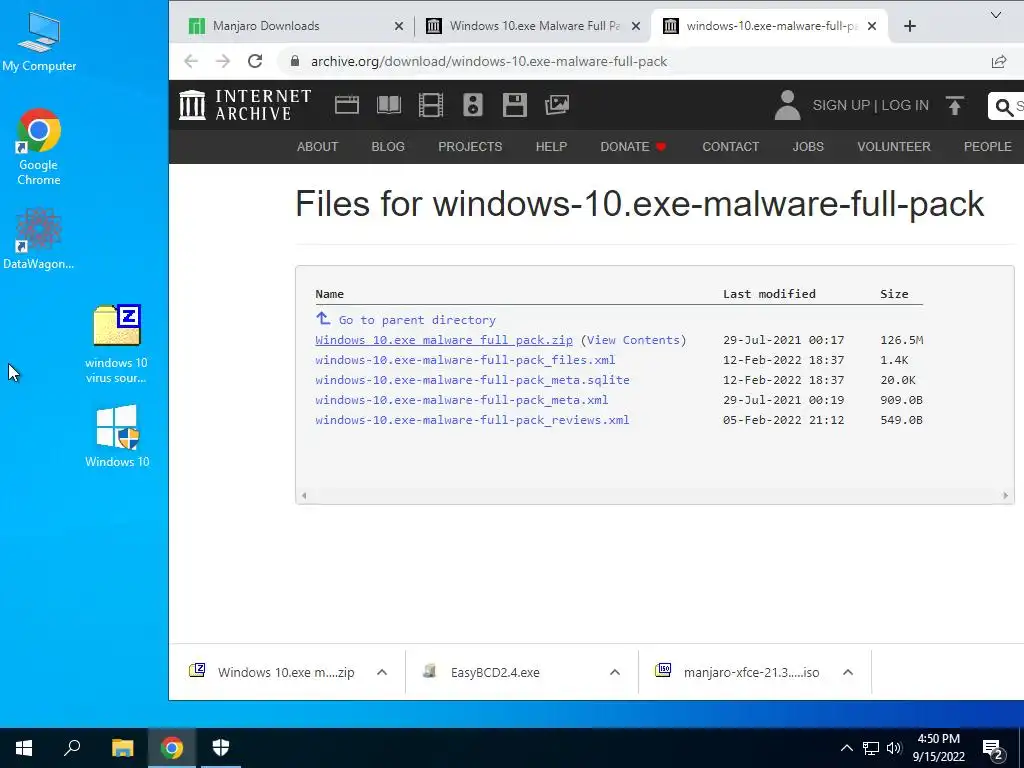Expand options for EasyBCD2.4.exe download
The height and width of the screenshot is (768, 1024).
tap(615, 672)
